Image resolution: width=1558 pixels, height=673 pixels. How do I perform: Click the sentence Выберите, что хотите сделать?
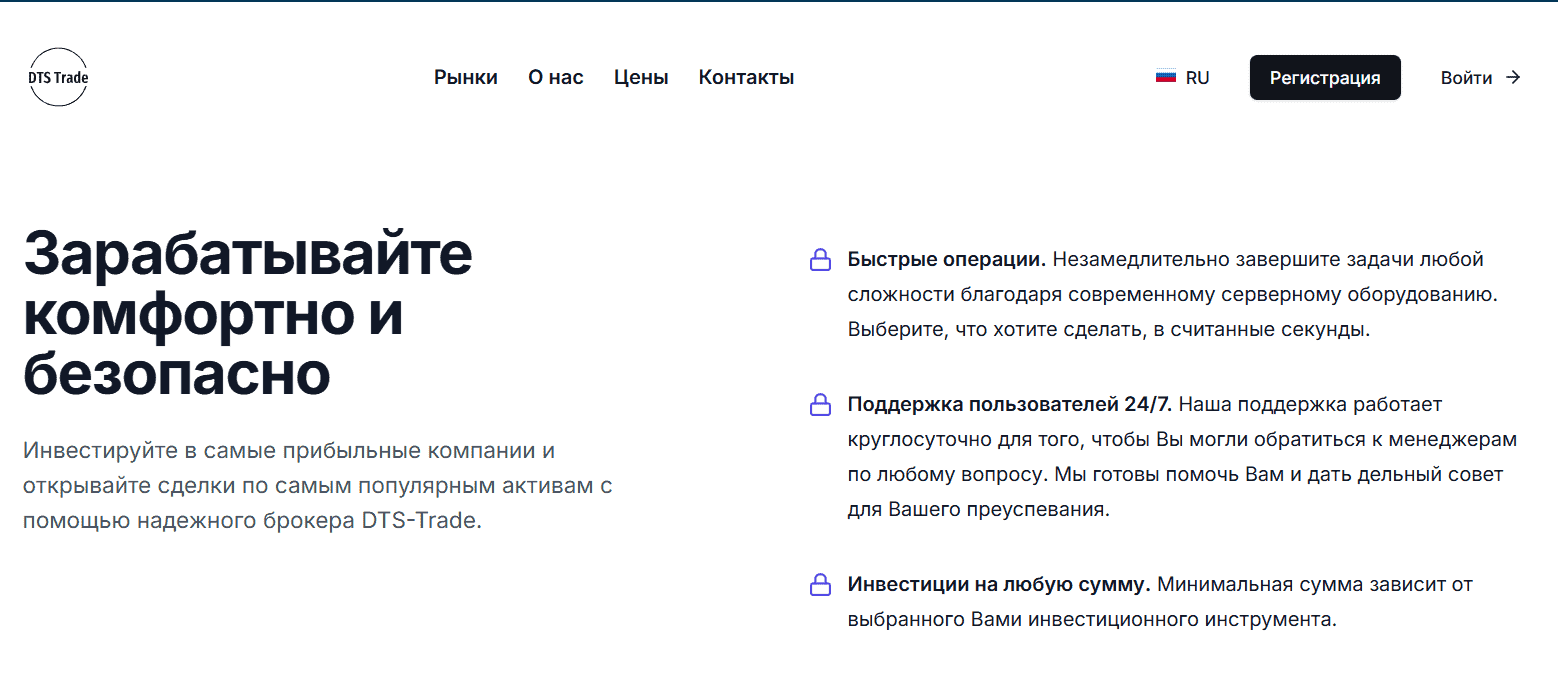point(1108,329)
